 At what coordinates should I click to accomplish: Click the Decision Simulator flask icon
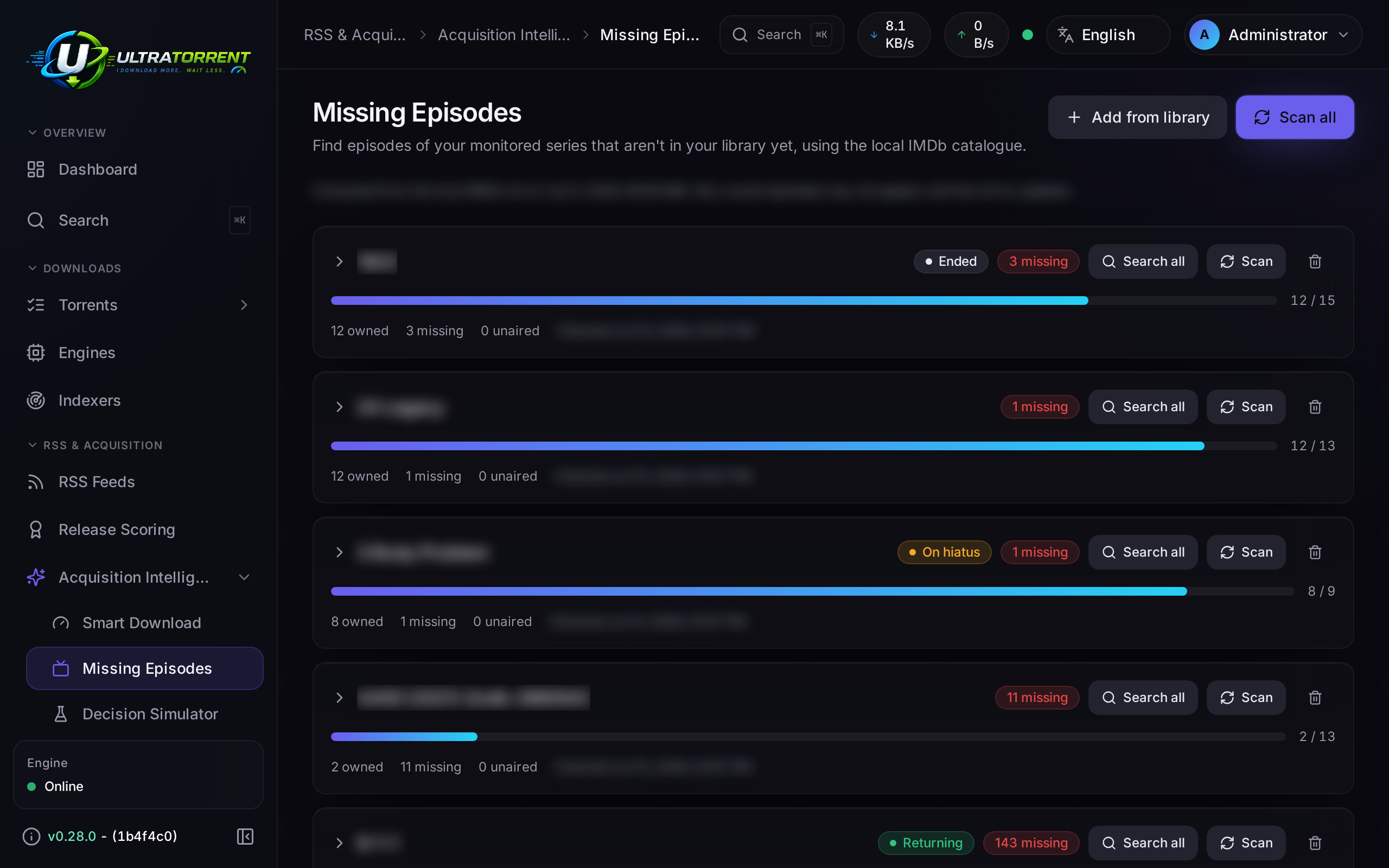click(x=60, y=713)
